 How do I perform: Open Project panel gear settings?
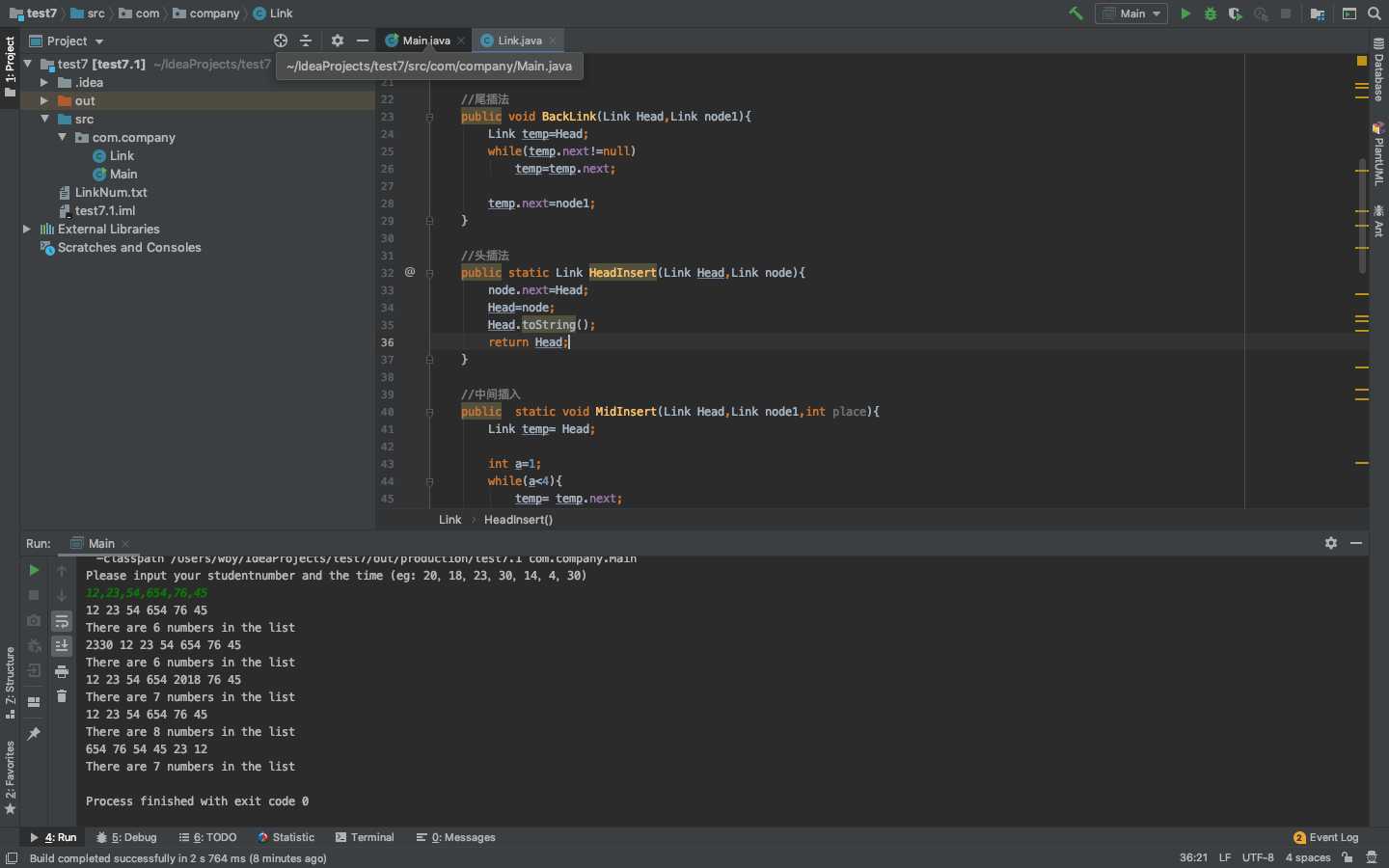click(x=338, y=41)
